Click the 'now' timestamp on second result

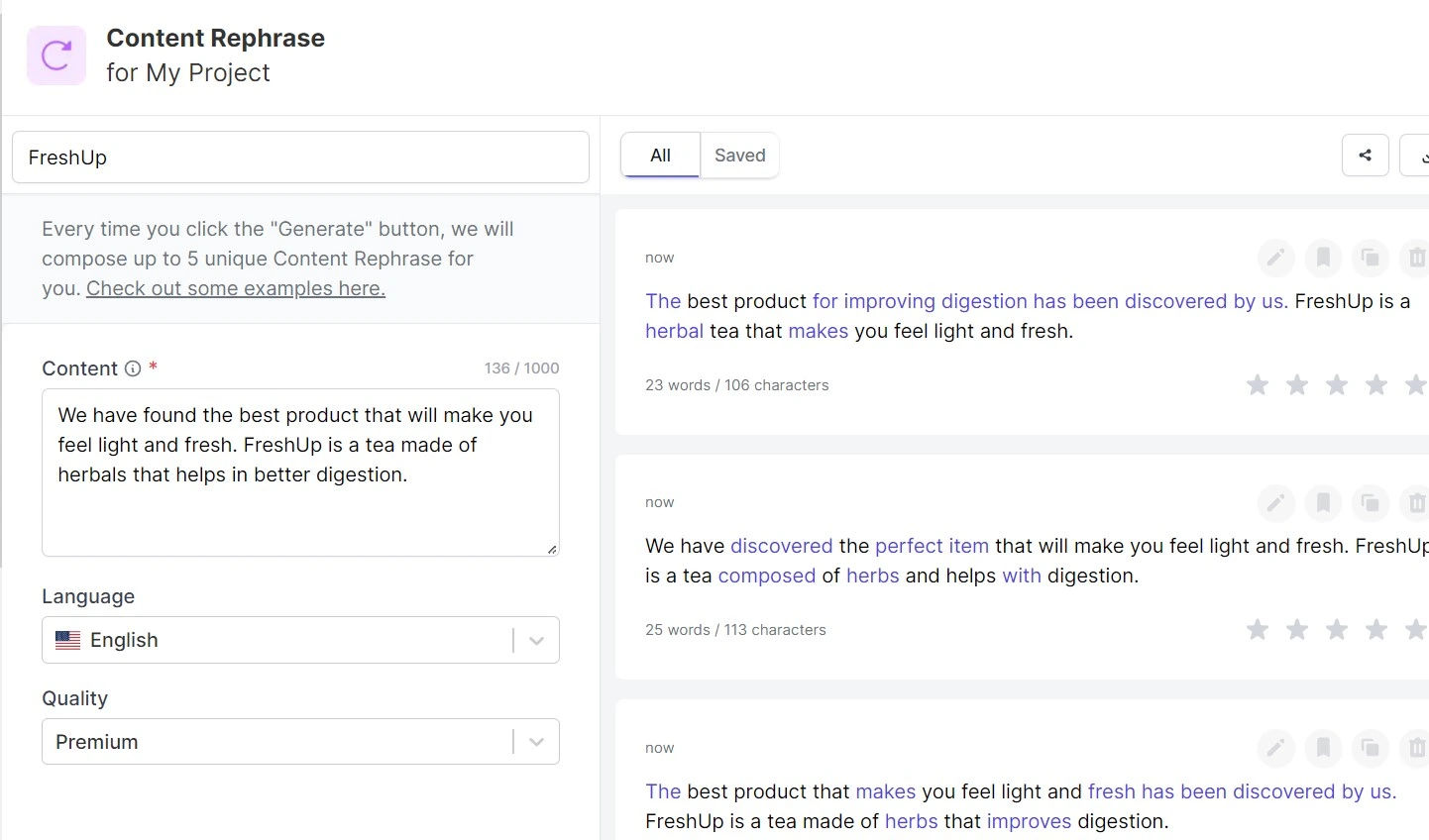click(x=659, y=502)
